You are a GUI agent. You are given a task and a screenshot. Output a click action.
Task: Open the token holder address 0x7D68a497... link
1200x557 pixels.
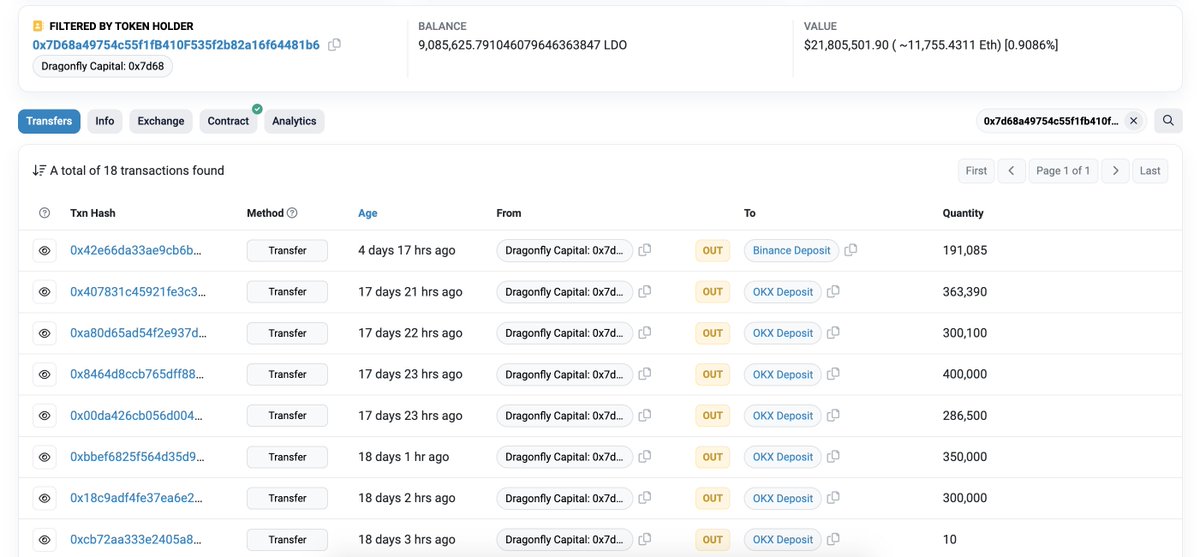coord(176,45)
